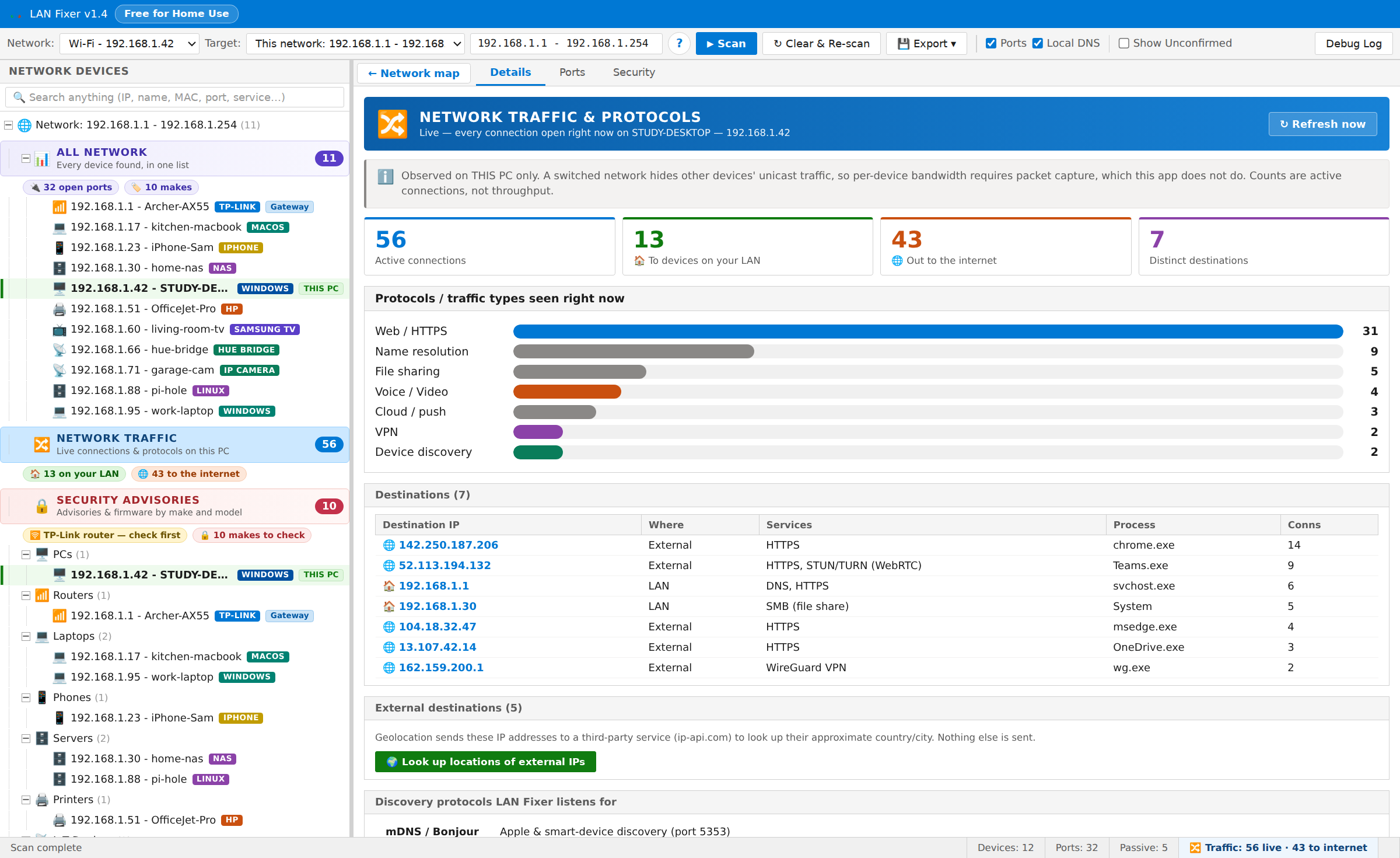1400x858 pixels.
Task: Click the satellite icon for hue-bridge
Action: [x=60, y=350]
